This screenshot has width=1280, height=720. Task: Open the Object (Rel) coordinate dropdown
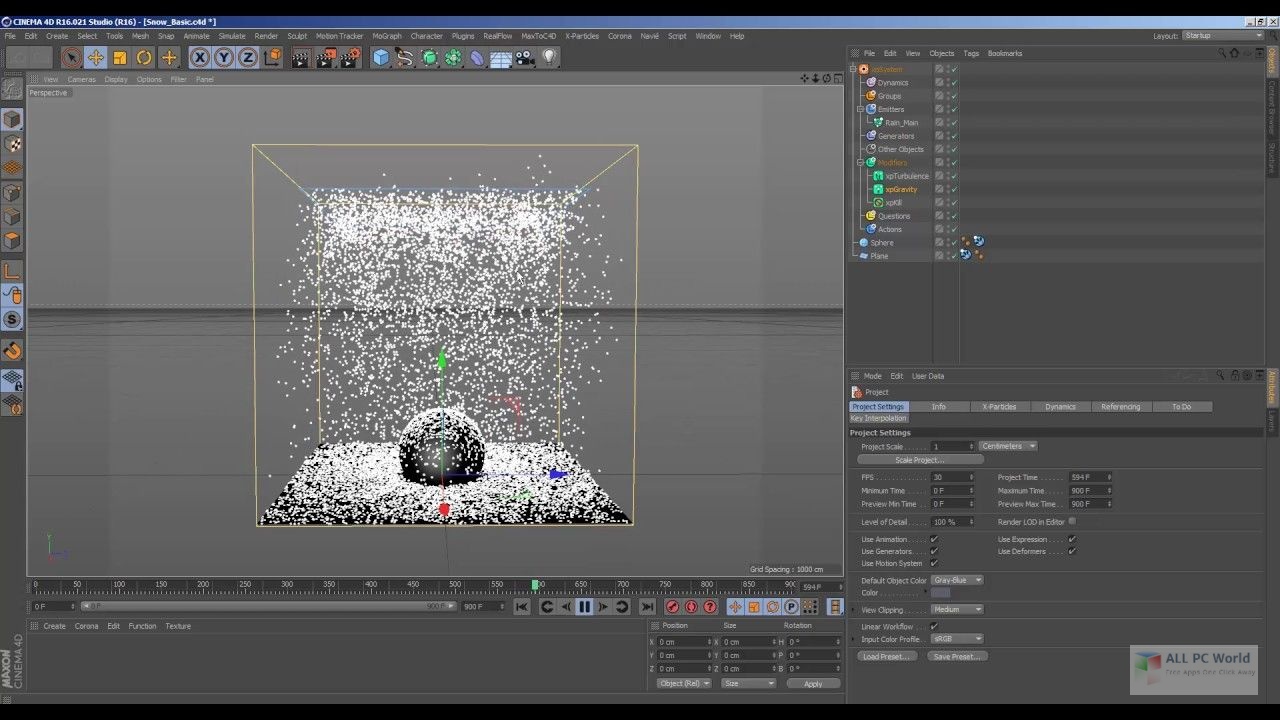[x=684, y=683]
